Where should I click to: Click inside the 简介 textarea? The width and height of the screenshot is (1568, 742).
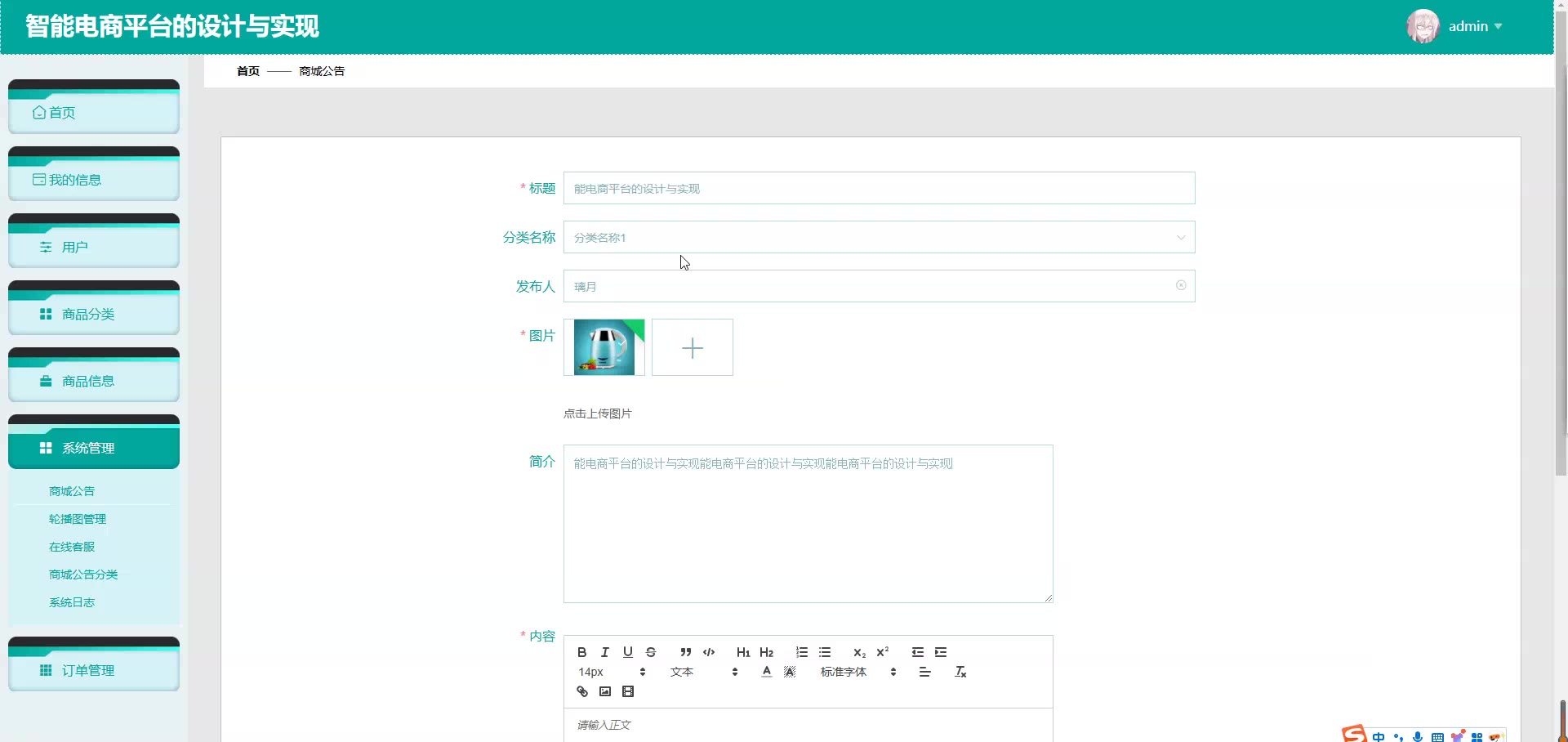(808, 524)
